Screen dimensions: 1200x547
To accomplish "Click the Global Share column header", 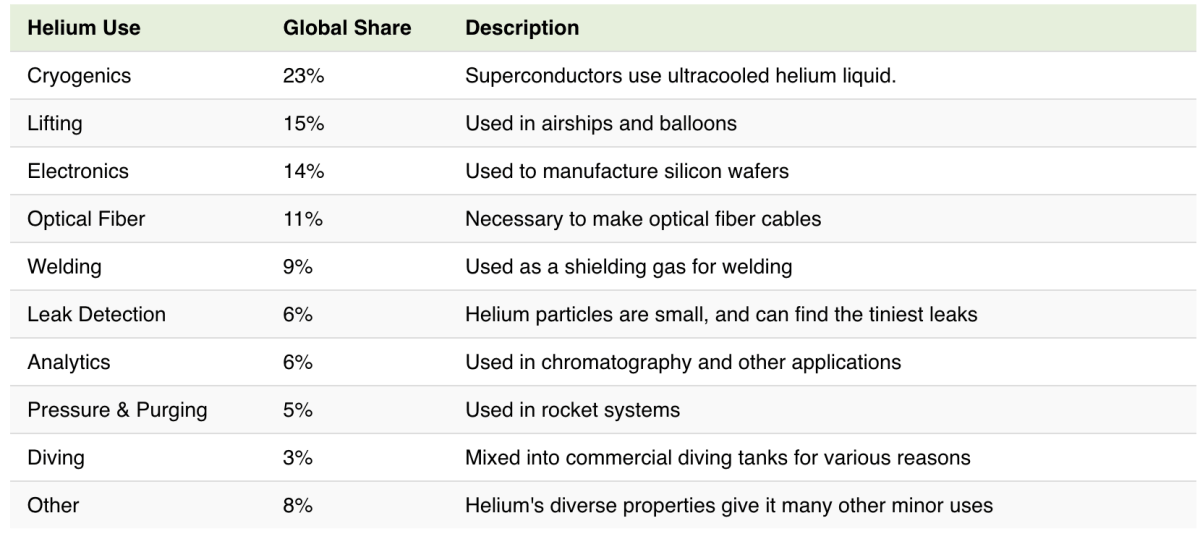I will click(x=347, y=28).
